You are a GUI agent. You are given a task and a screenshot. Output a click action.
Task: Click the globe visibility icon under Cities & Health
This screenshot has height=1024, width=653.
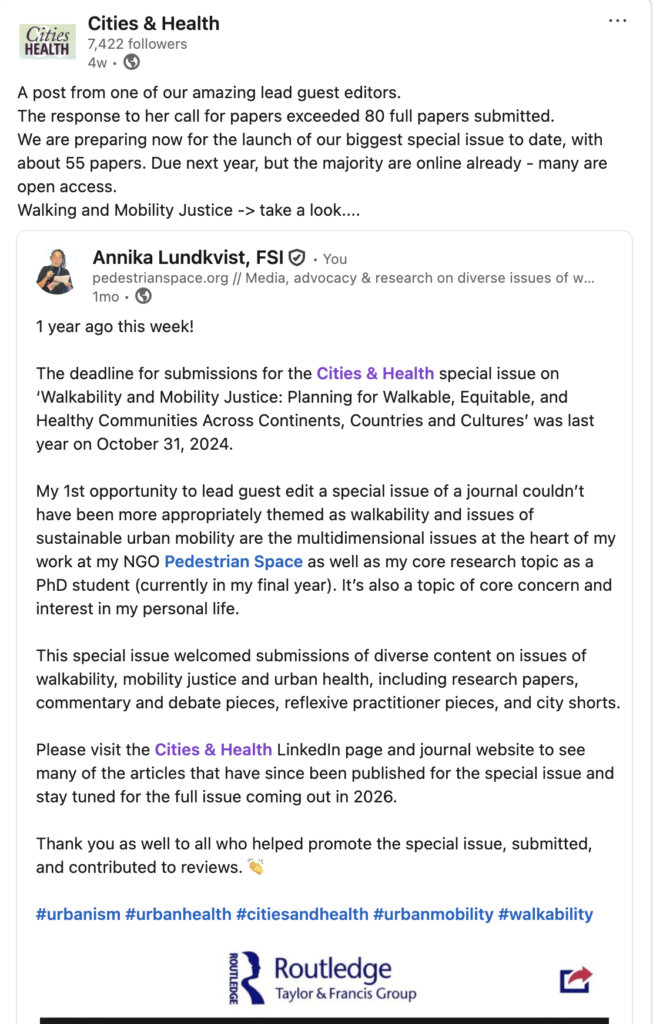click(x=132, y=62)
